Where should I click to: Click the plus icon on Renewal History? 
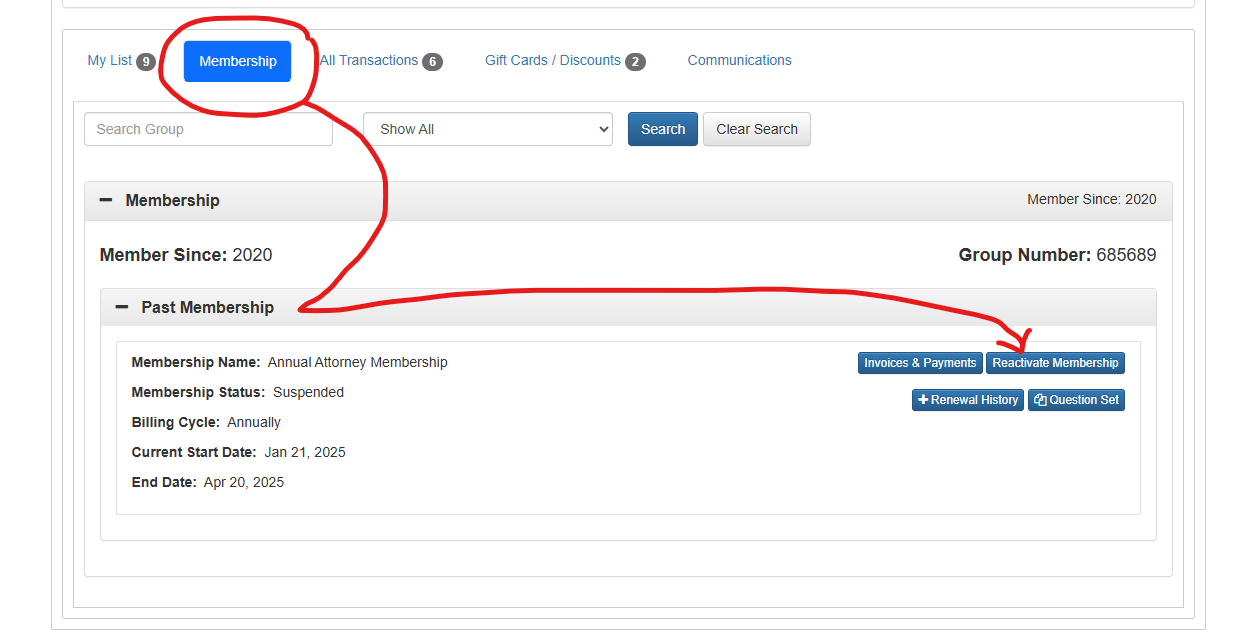tap(922, 400)
